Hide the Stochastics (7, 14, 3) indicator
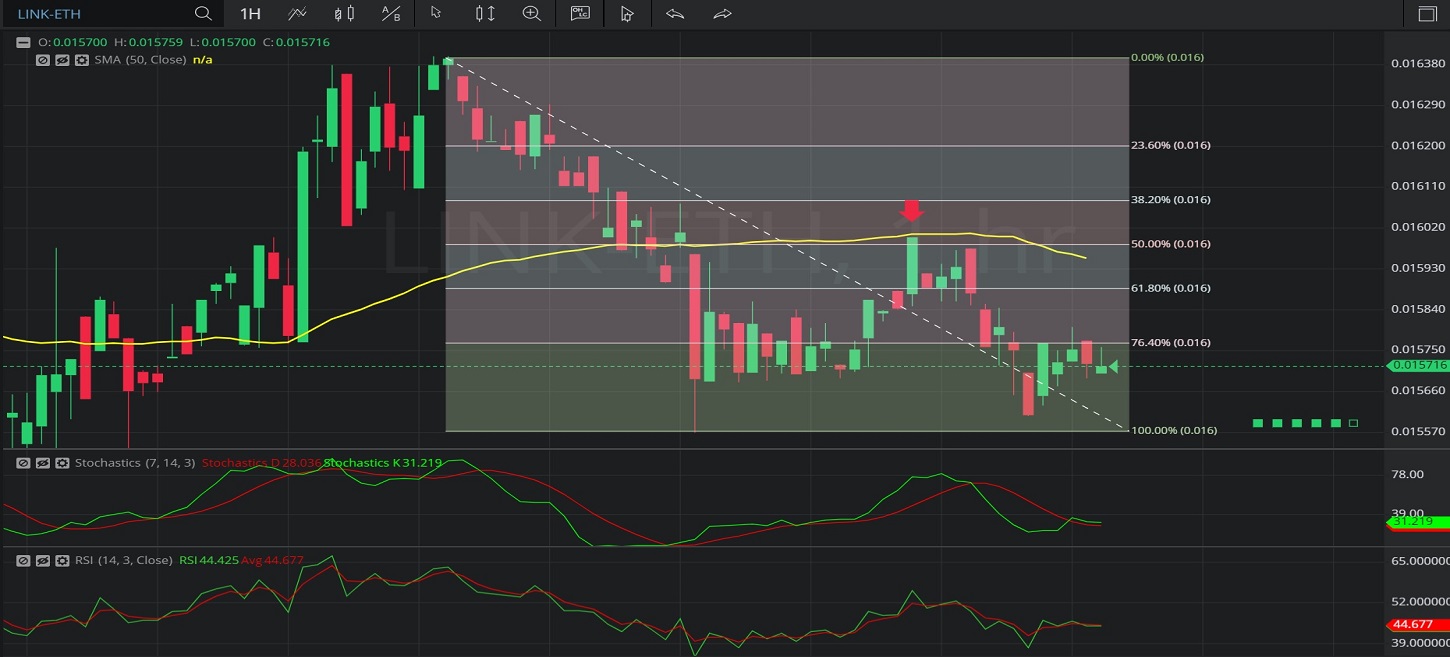Screen dimensions: 1450x657 [x=42, y=463]
